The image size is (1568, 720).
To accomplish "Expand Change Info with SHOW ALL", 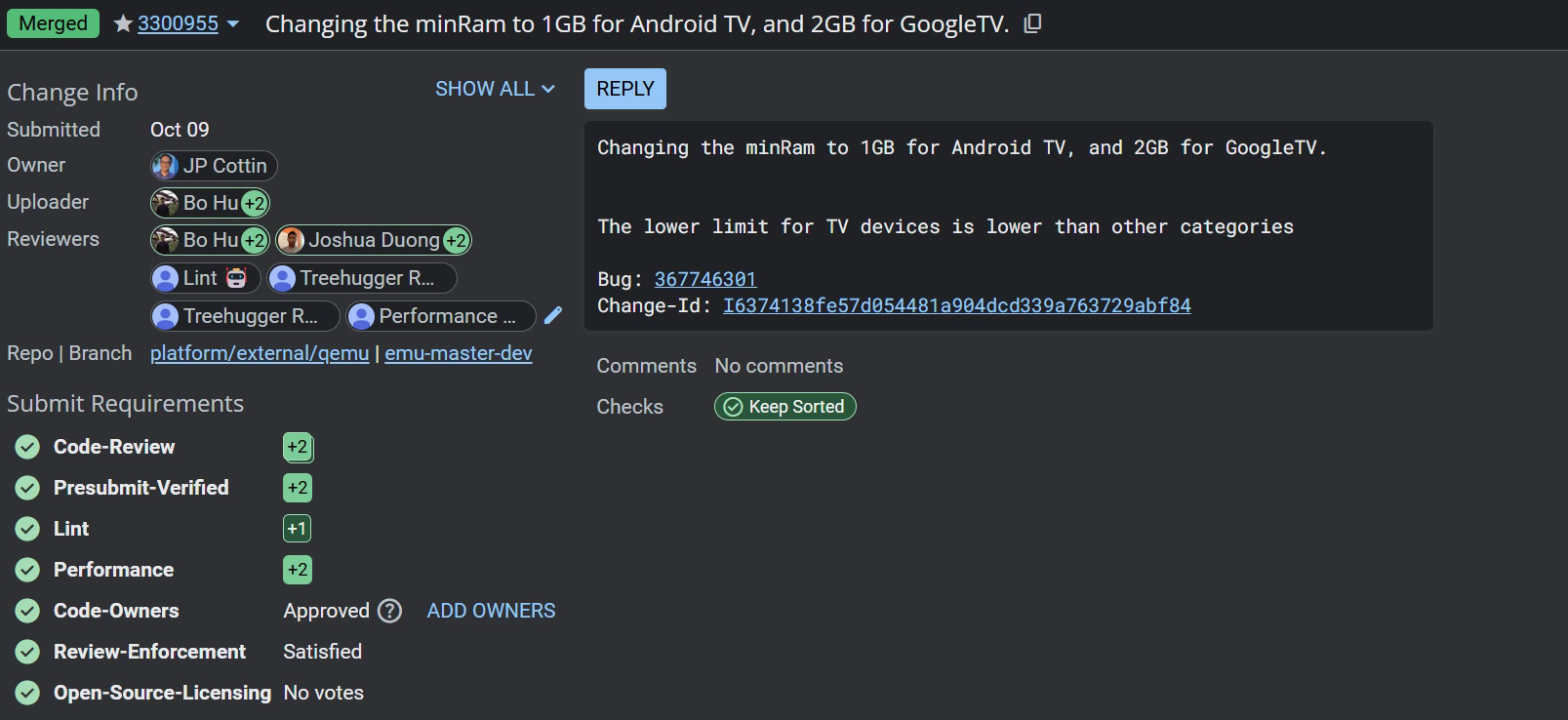I will (495, 89).
